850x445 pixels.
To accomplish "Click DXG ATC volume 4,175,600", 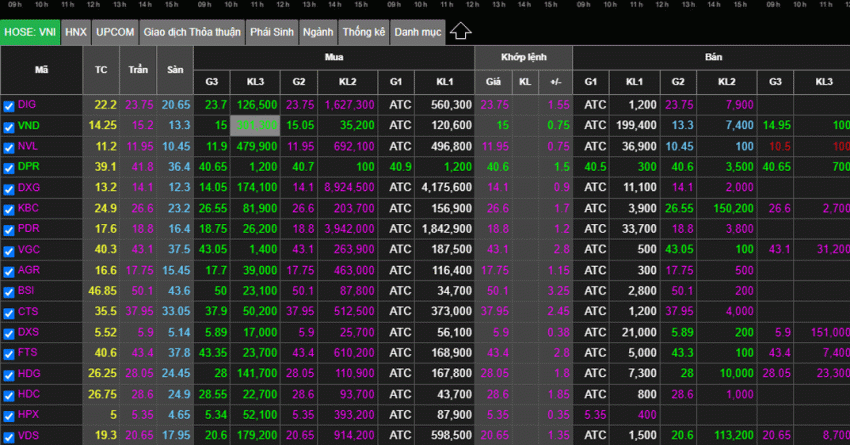I will pos(447,188).
